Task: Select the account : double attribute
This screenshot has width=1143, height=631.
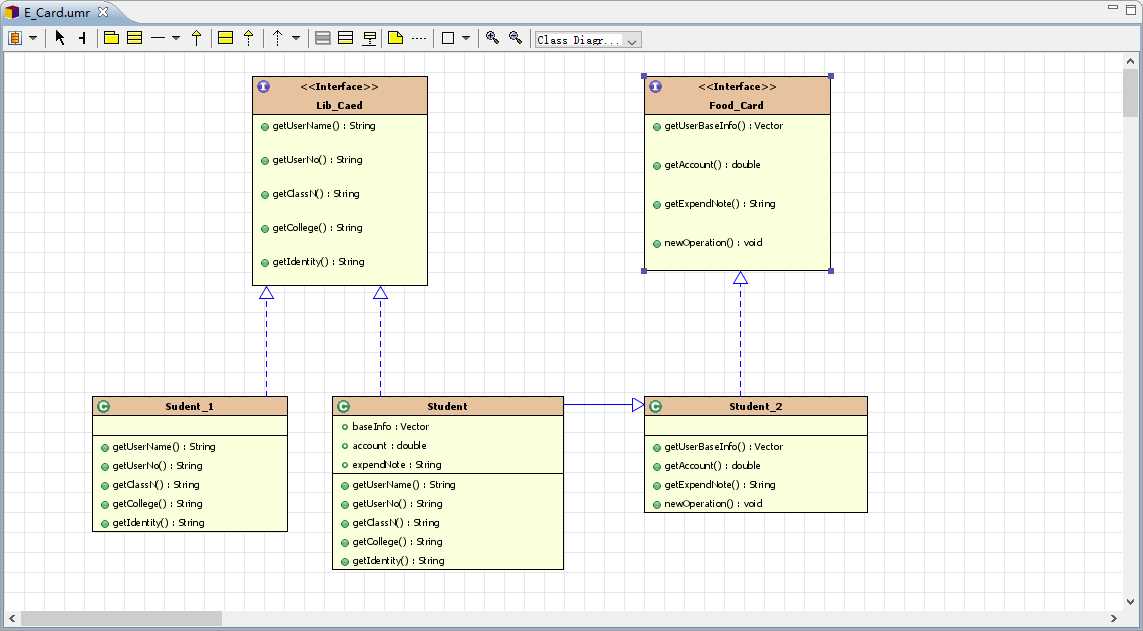Action: pos(383,446)
